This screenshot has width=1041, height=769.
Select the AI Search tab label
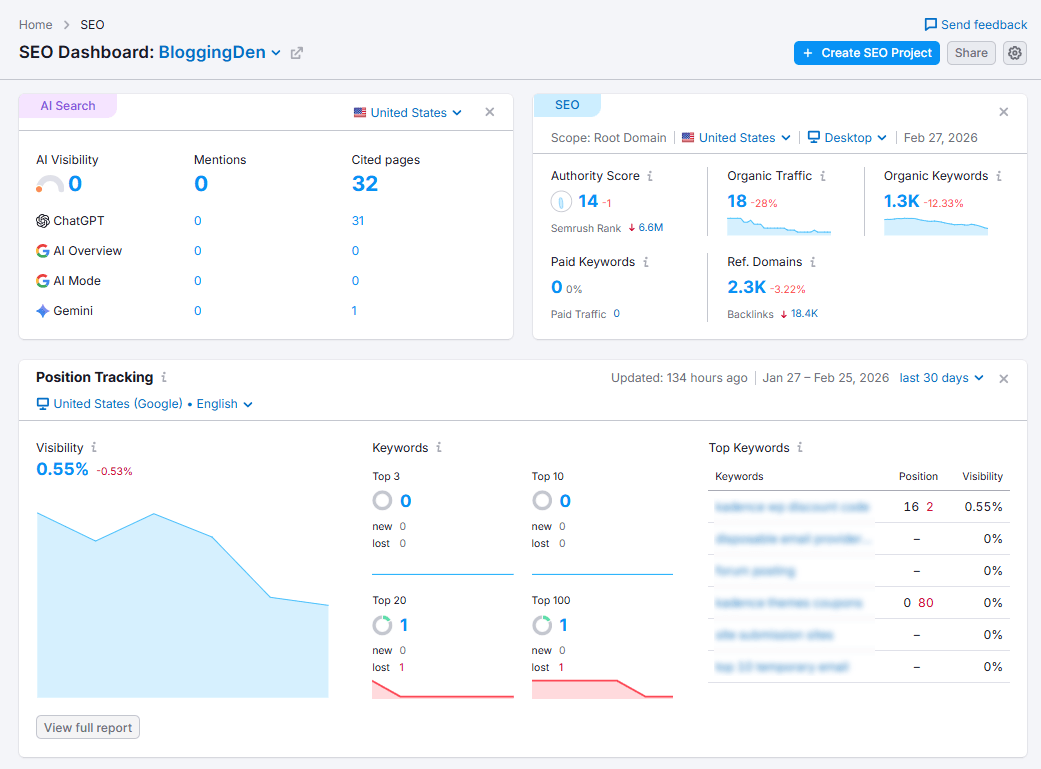(x=68, y=106)
